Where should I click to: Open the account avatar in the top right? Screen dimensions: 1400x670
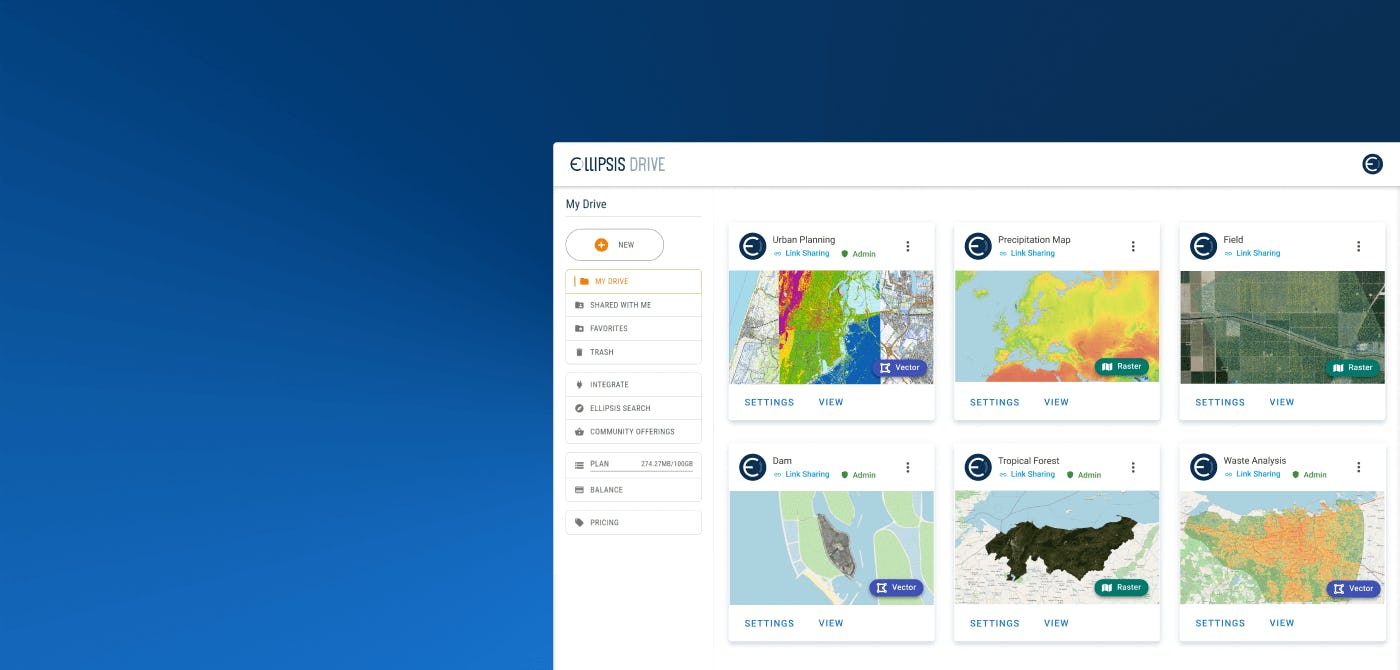tap(1372, 163)
